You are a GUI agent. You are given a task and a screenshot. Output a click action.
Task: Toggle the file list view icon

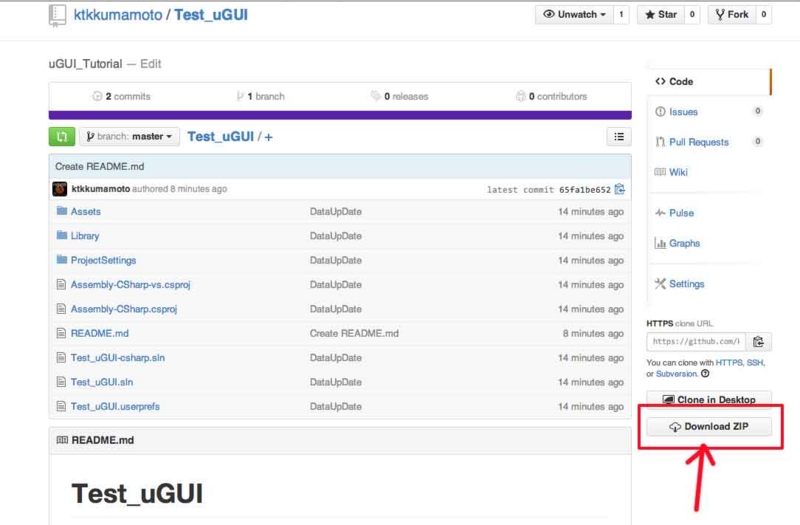(x=619, y=137)
